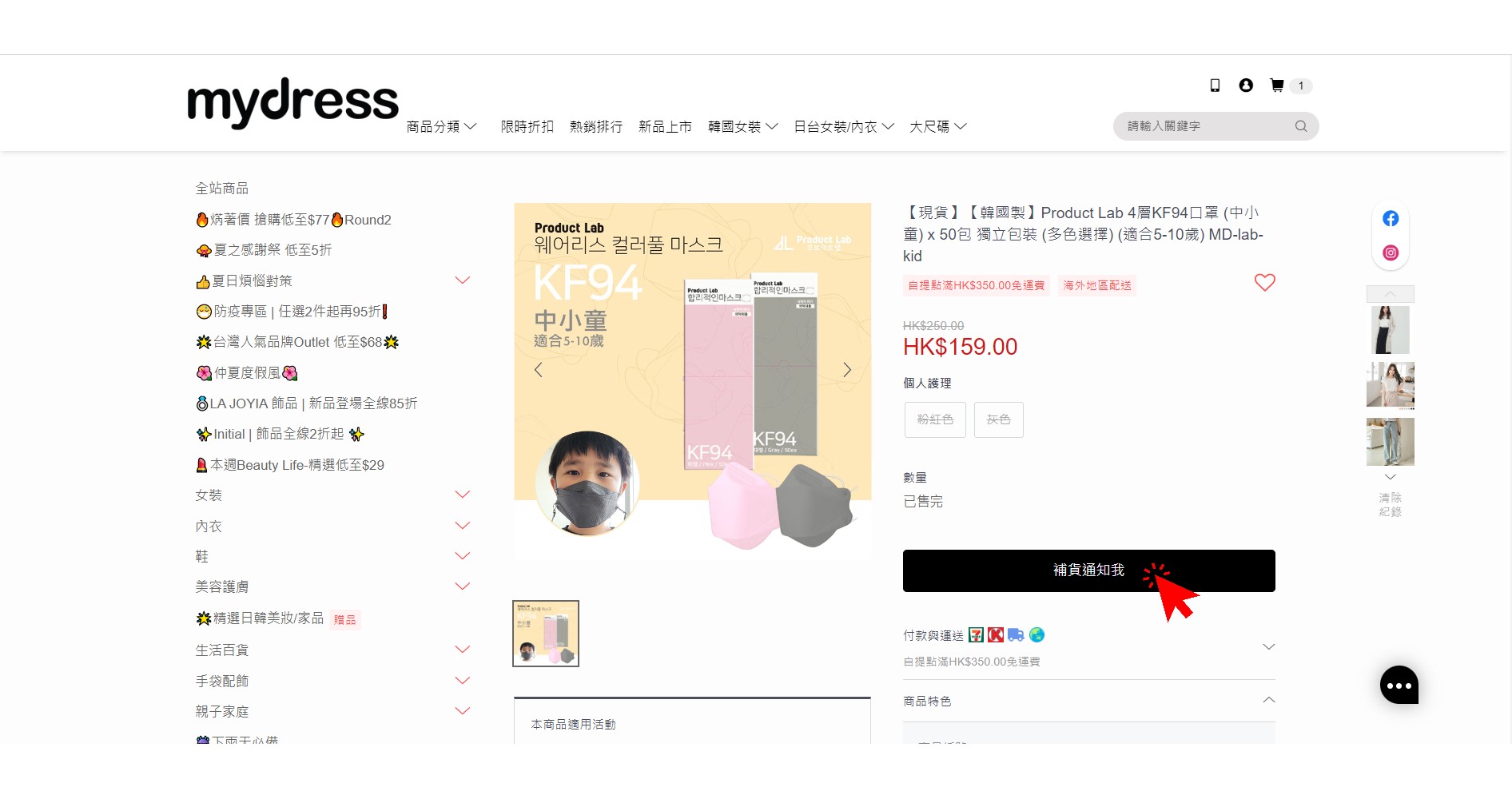1512x799 pixels.
Task: Click the main KF94 product image
Action: tap(692, 381)
